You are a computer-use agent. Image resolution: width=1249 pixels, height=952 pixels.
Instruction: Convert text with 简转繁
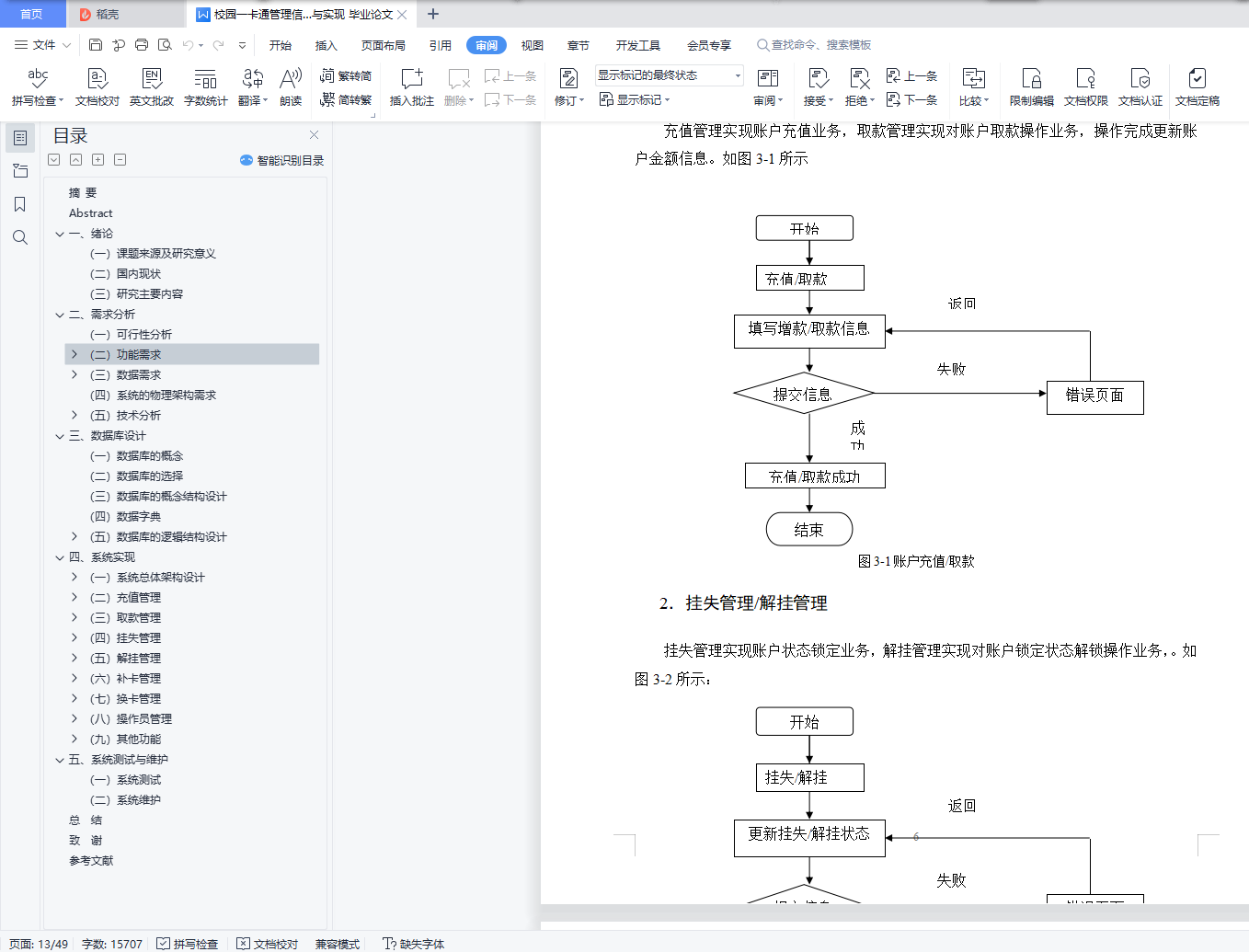346,99
